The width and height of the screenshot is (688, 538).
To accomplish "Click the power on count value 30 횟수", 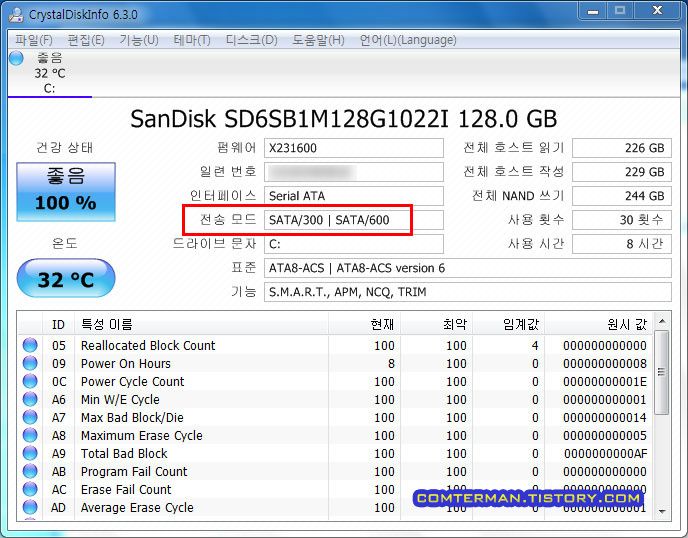I will [622, 220].
